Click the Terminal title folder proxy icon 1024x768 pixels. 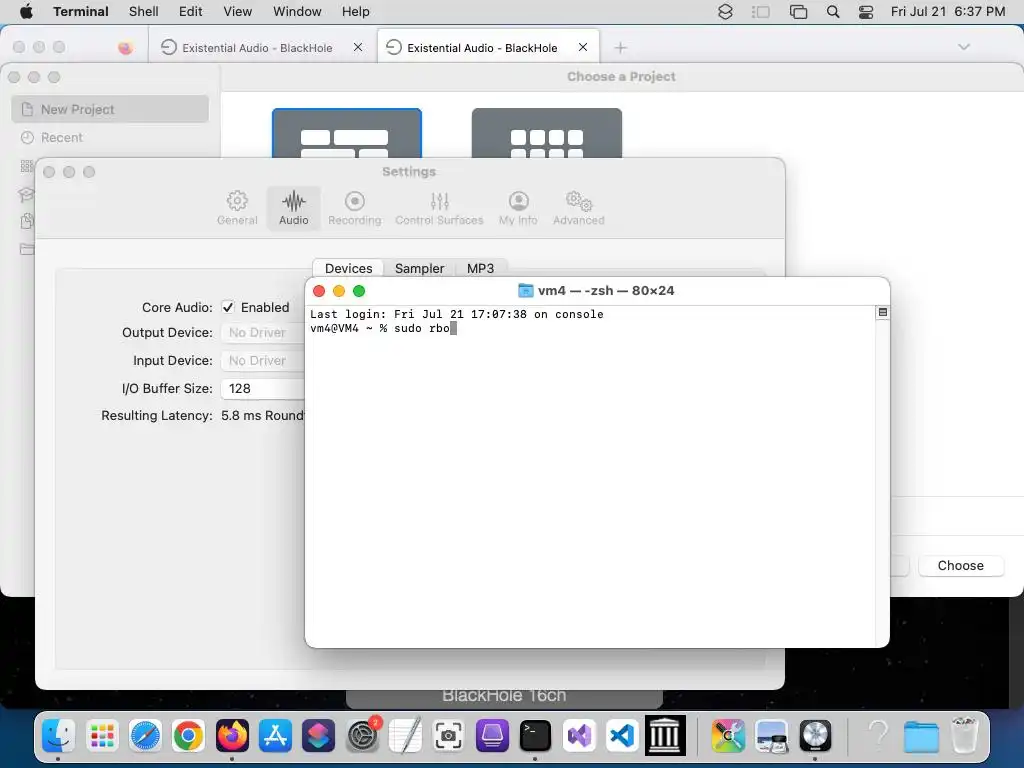point(525,291)
